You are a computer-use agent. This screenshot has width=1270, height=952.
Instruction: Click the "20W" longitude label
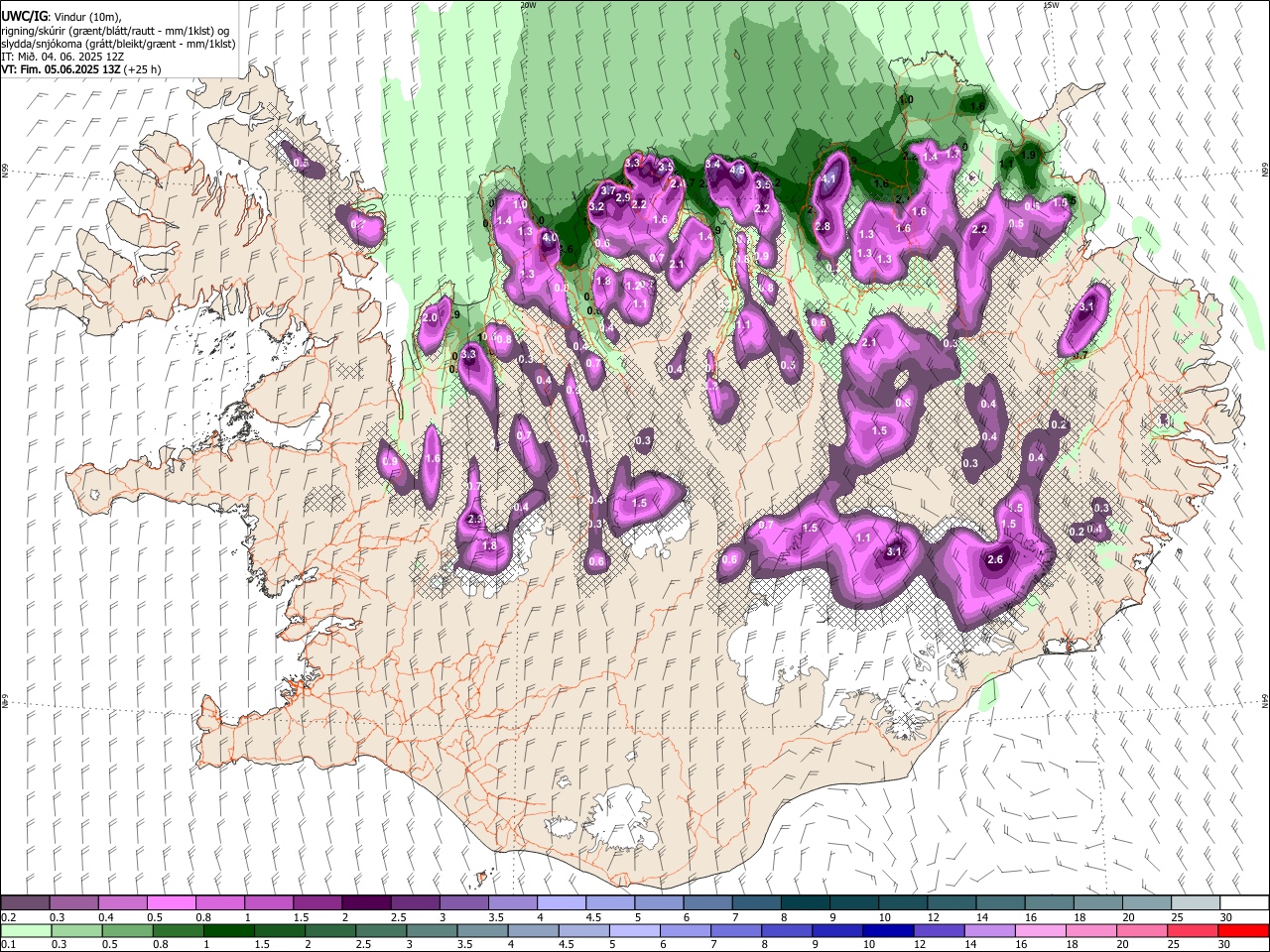527,5
